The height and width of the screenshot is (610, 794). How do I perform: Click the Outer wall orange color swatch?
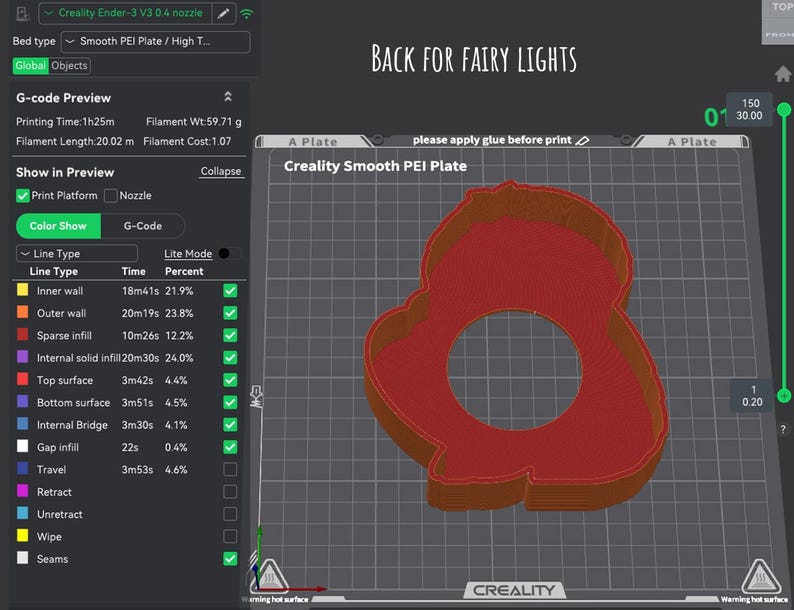pyautogui.click(x=23, y=312)
